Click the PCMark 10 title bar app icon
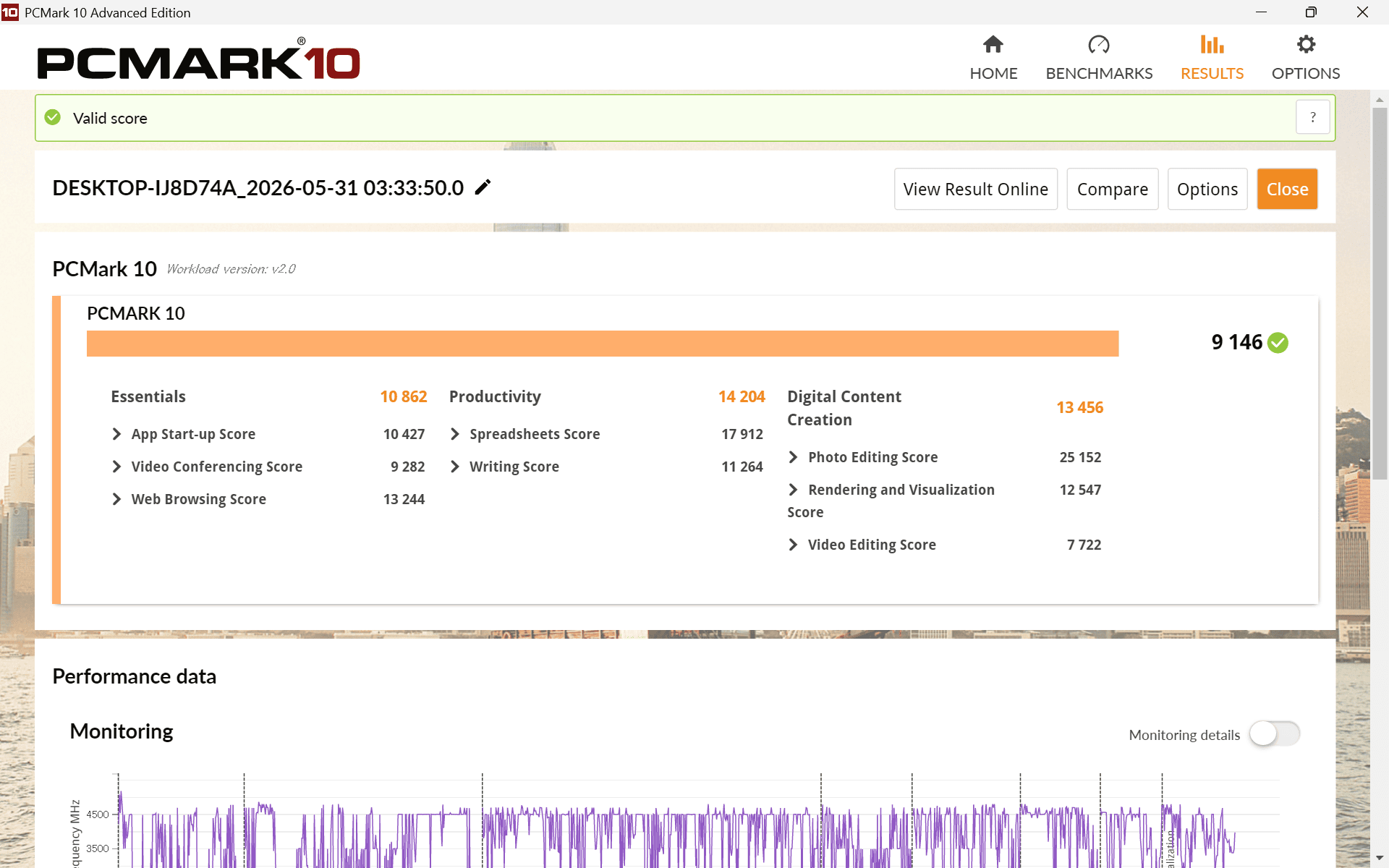Viewport: 1389px width, 868px height. click(10, 12)
